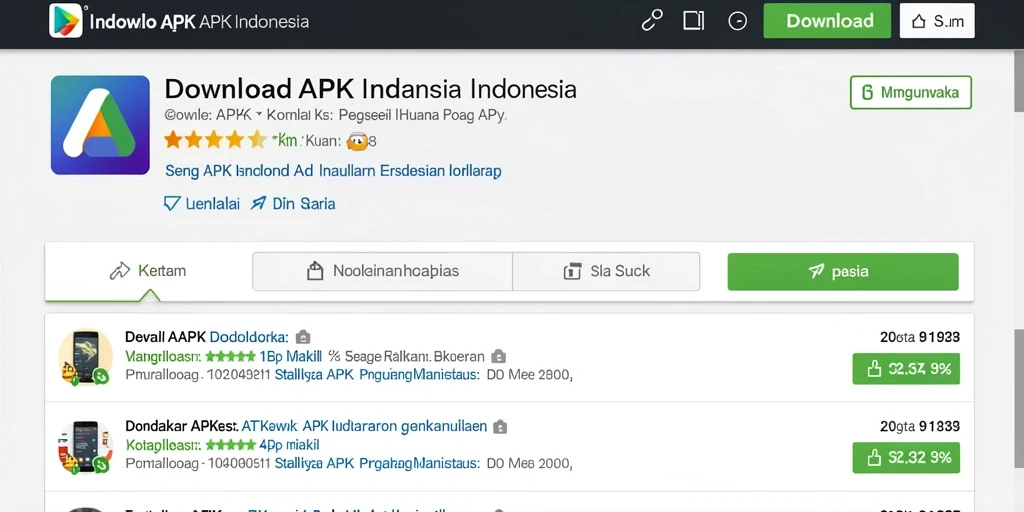Click the Download APK Indansia Indonesia heading
The image size is (1024, 512).
370,89
